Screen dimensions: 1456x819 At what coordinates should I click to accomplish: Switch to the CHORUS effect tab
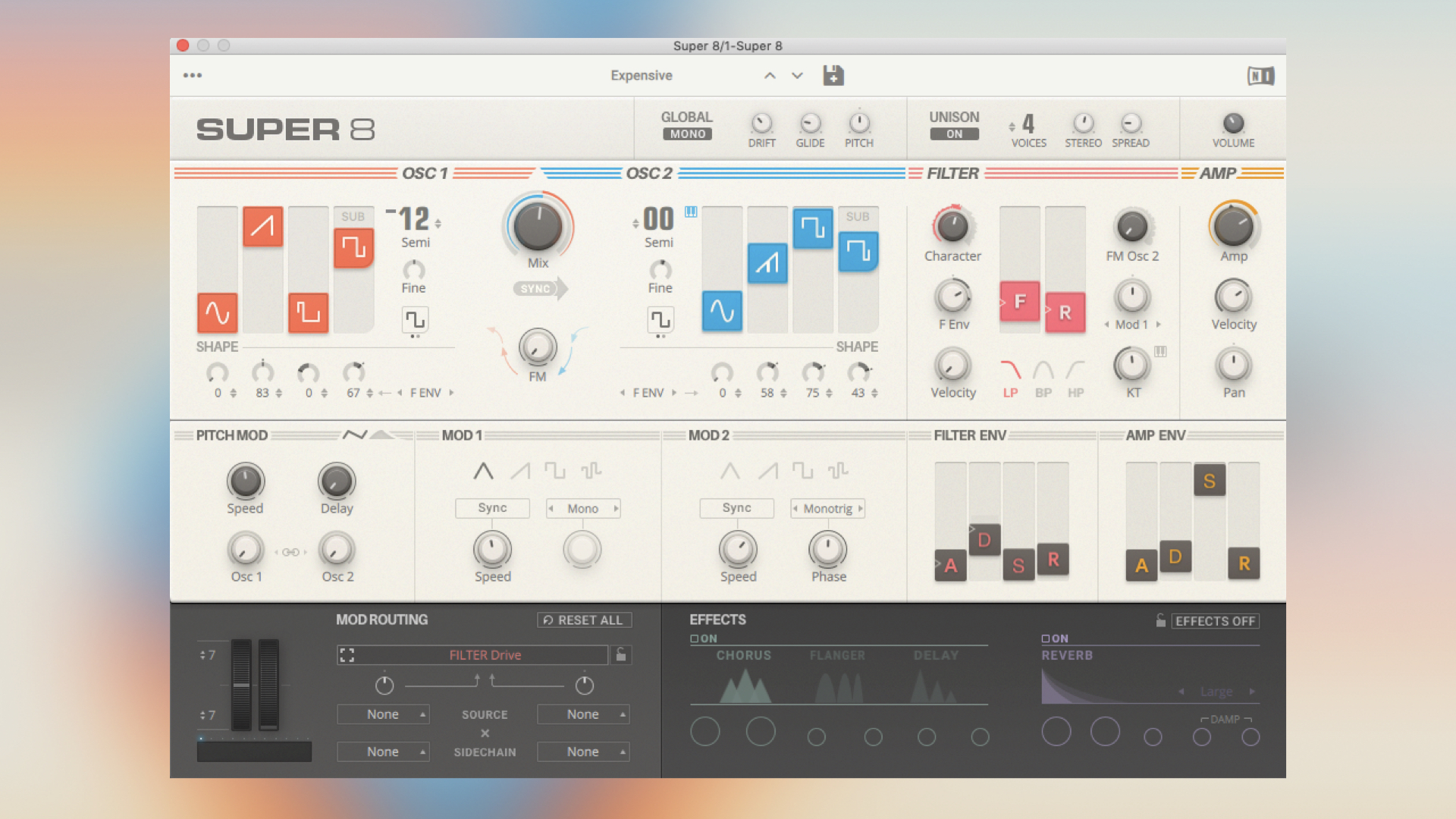(743, 655)
